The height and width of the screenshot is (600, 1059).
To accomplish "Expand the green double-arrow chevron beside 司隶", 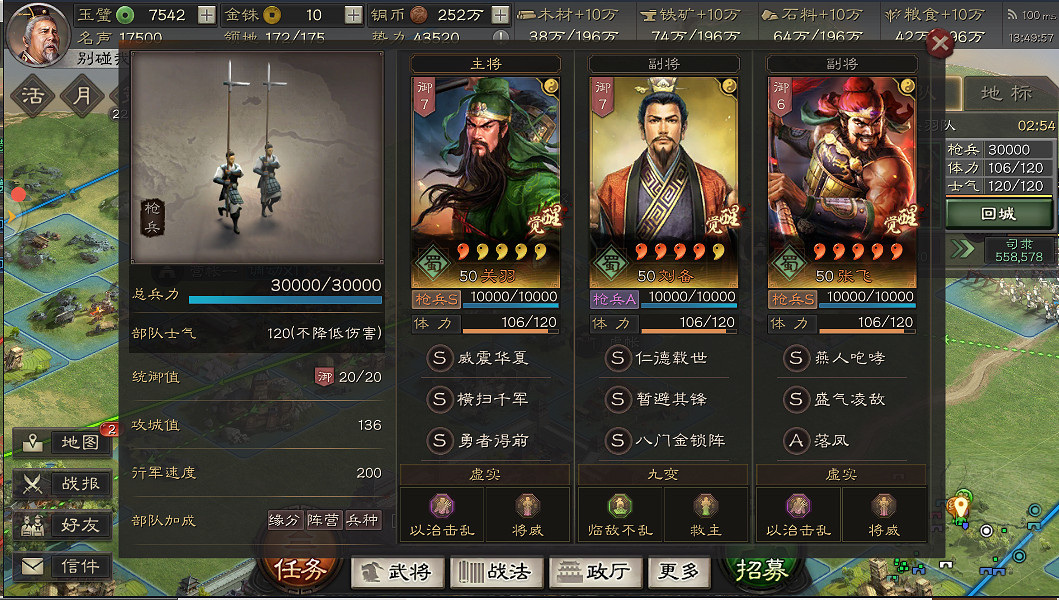I will tap(962, 249).
